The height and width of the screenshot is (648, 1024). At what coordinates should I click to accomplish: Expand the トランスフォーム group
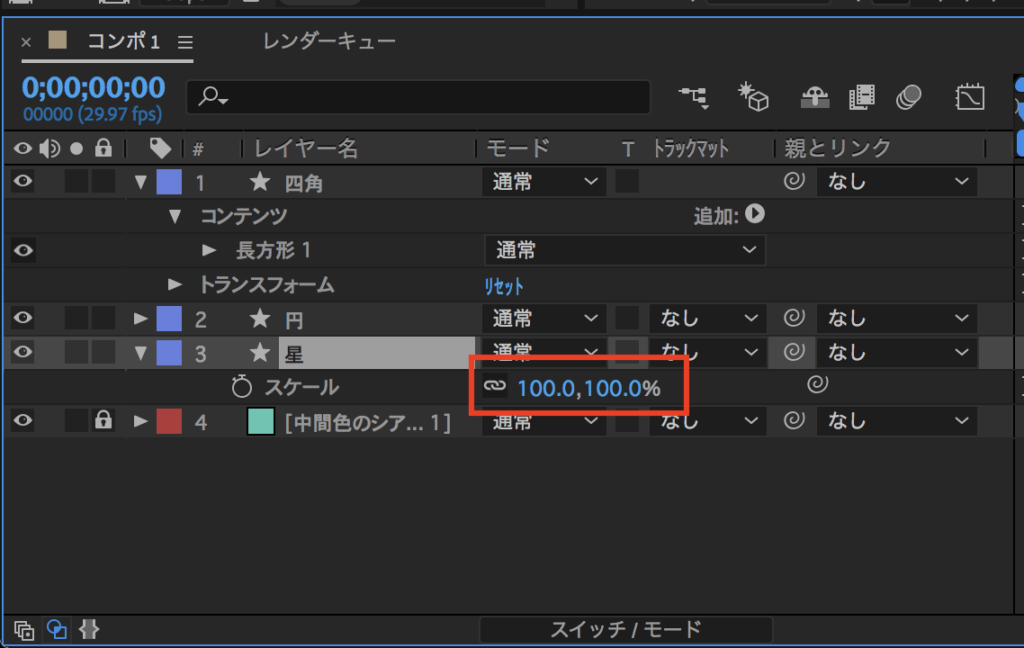point(174,284)
